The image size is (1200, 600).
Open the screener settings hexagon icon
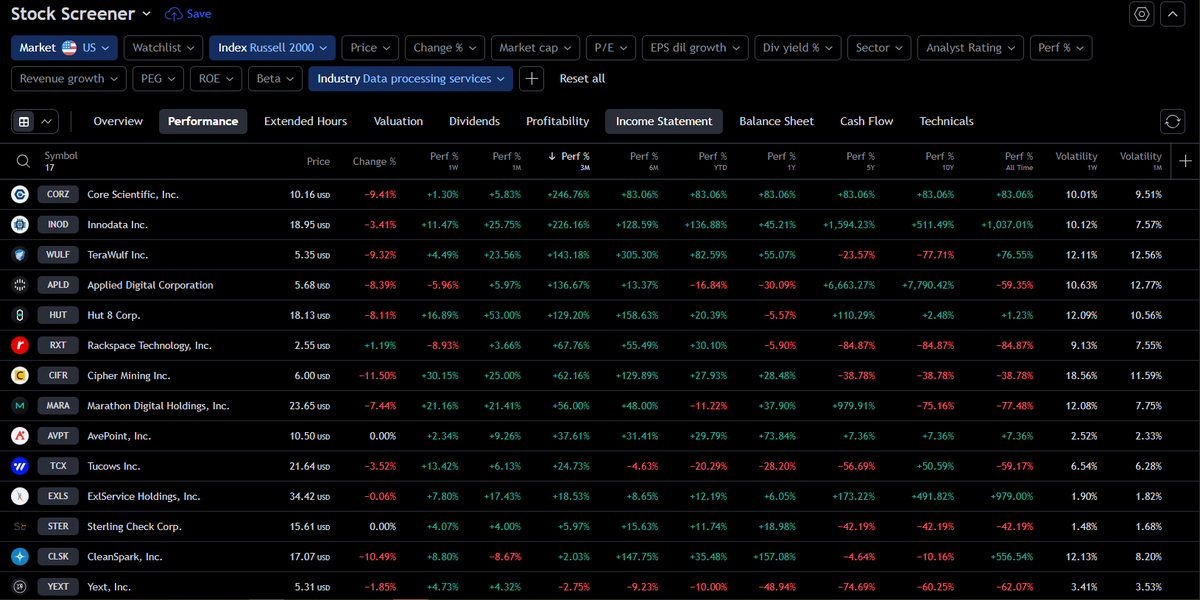1142,14
